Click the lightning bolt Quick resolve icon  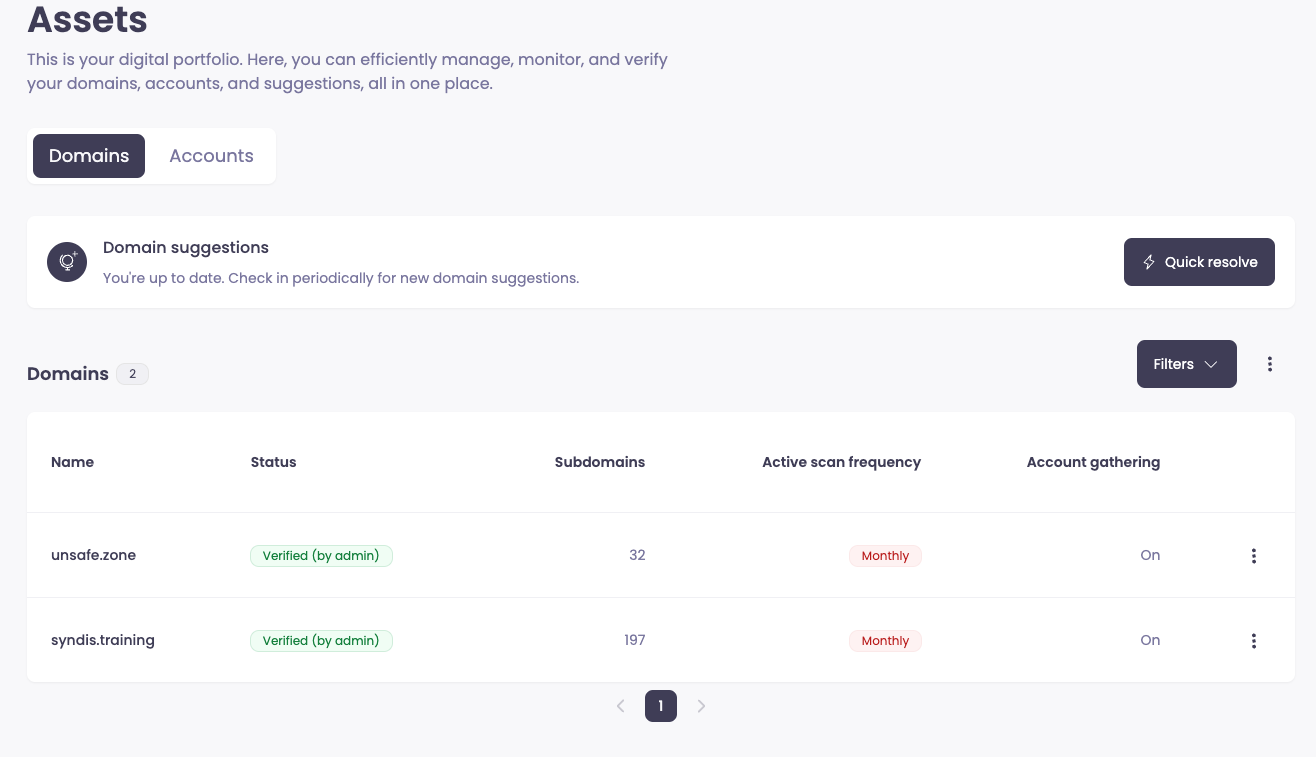click(1149, 262)
